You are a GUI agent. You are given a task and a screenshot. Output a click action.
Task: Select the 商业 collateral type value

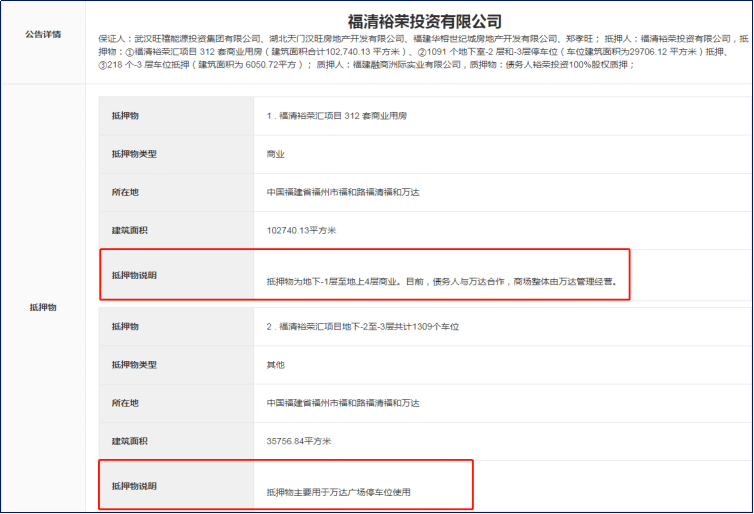coord(276,154)
